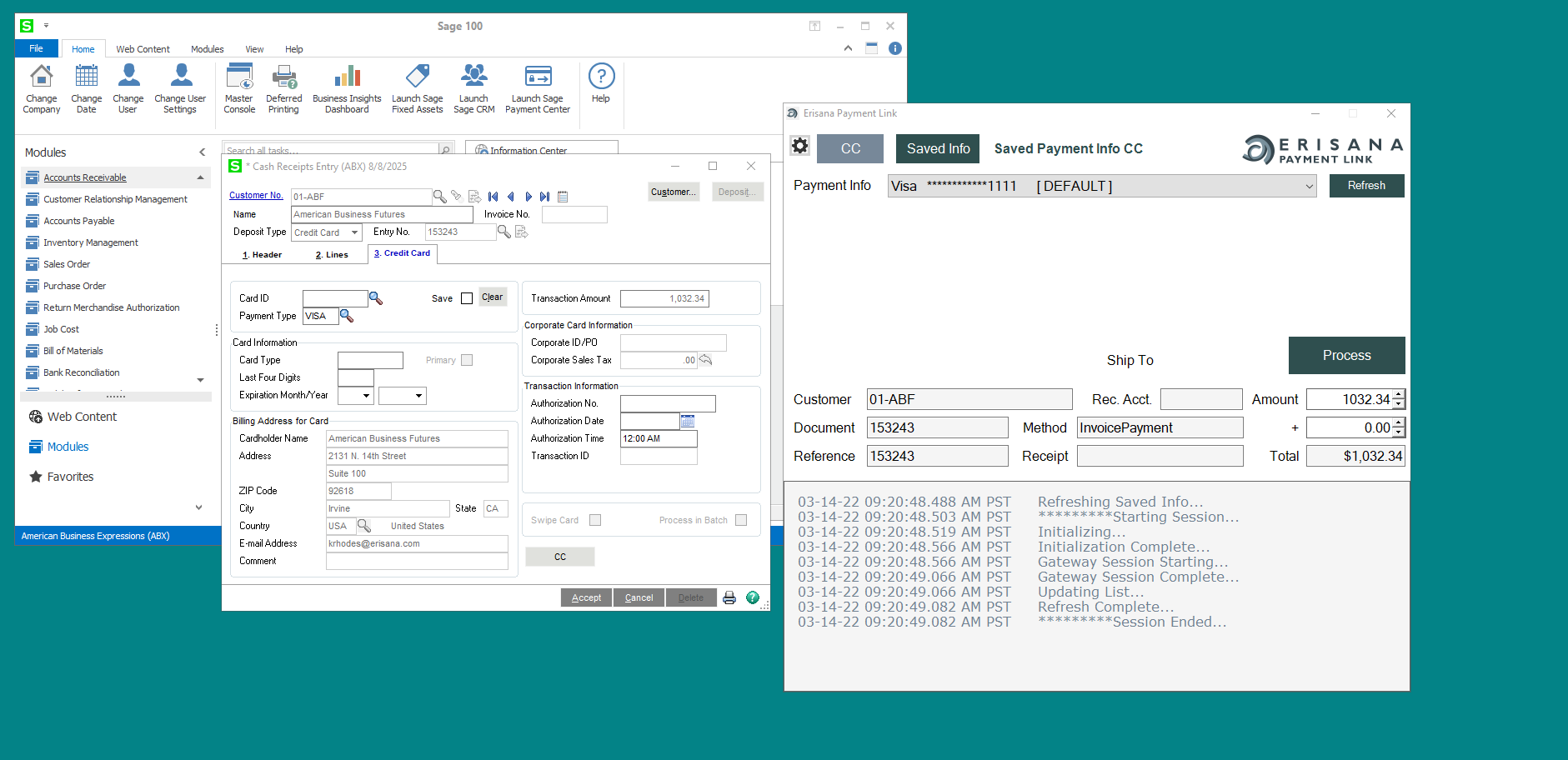This screenshot has height=760, width=1568.
Task: Switch to Web Content ribbon tab
Action: coord(143,49)
